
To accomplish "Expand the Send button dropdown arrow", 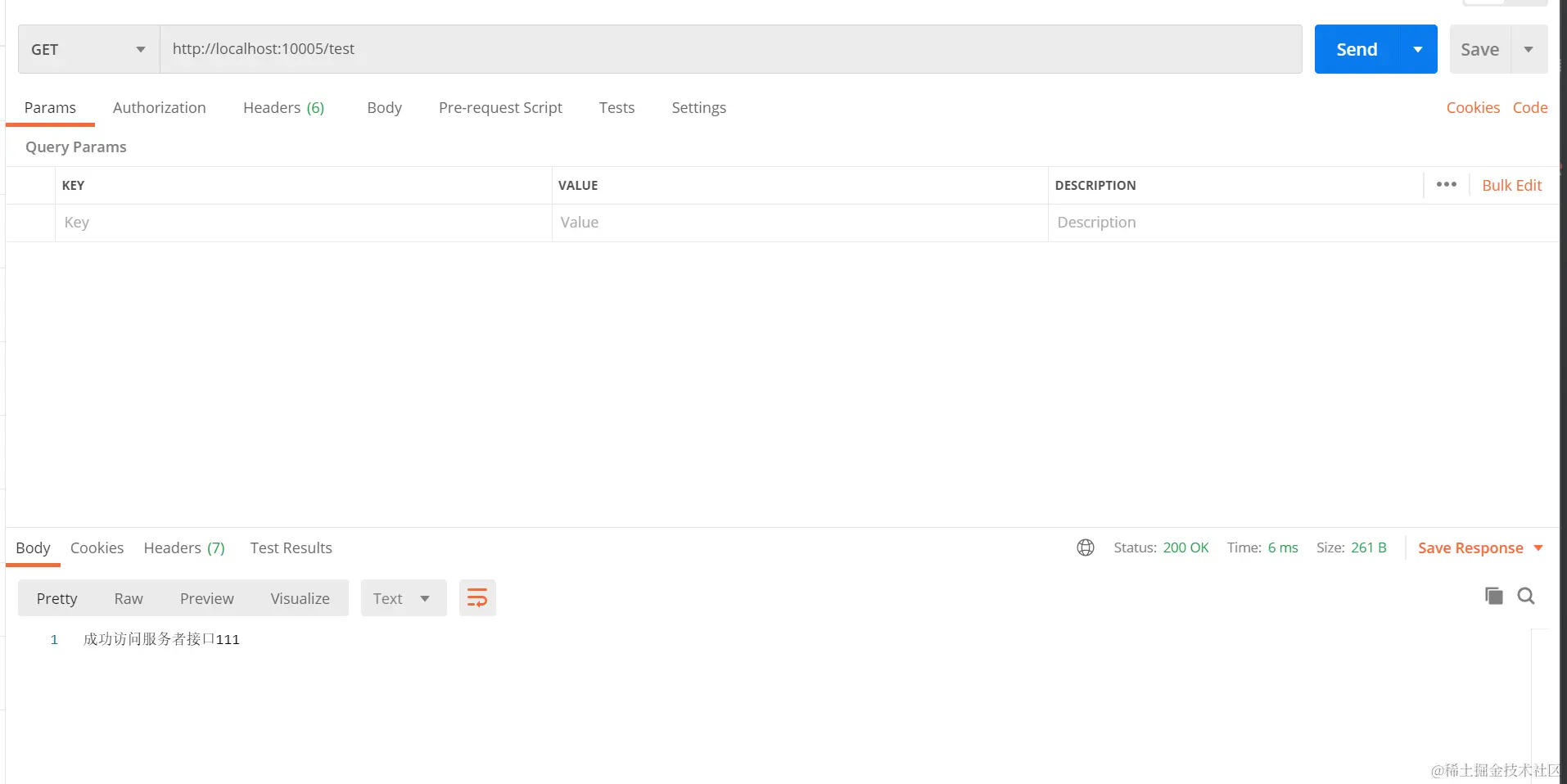I will (x=1418, y=49).
